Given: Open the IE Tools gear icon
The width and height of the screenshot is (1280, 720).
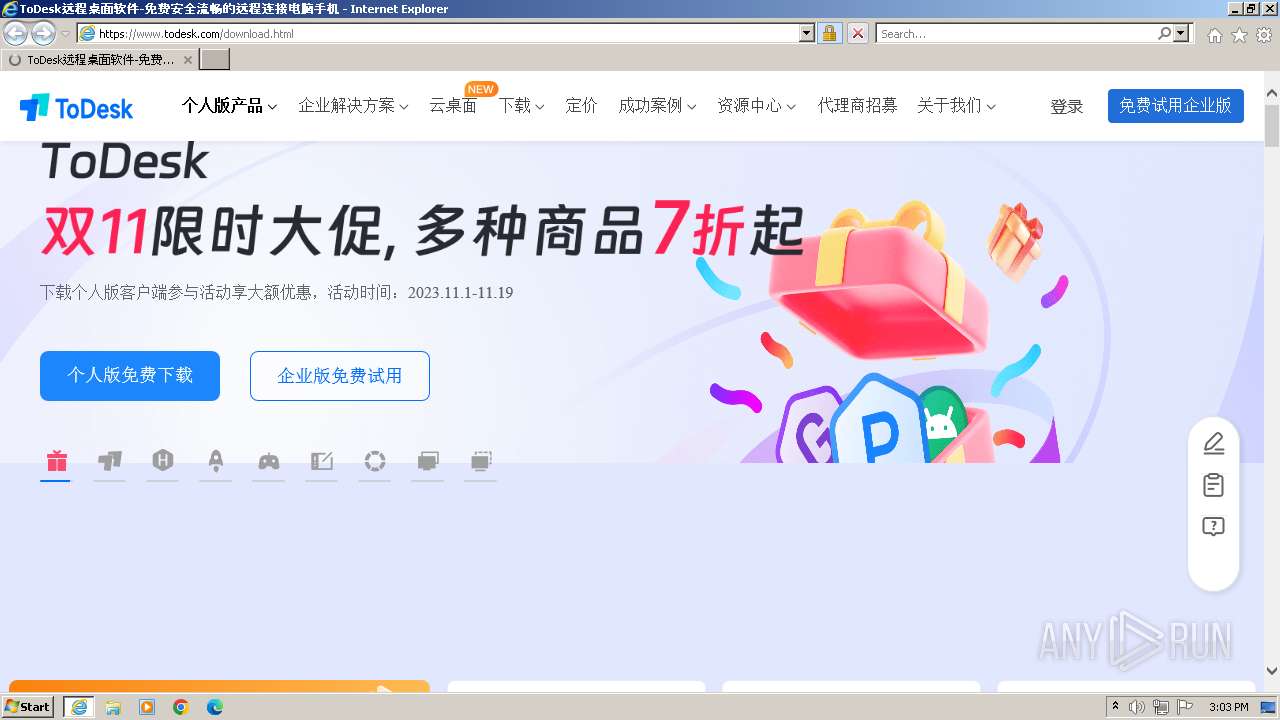Looking at the screenshot, I should pyautogui.click(x=1264, y=35).
